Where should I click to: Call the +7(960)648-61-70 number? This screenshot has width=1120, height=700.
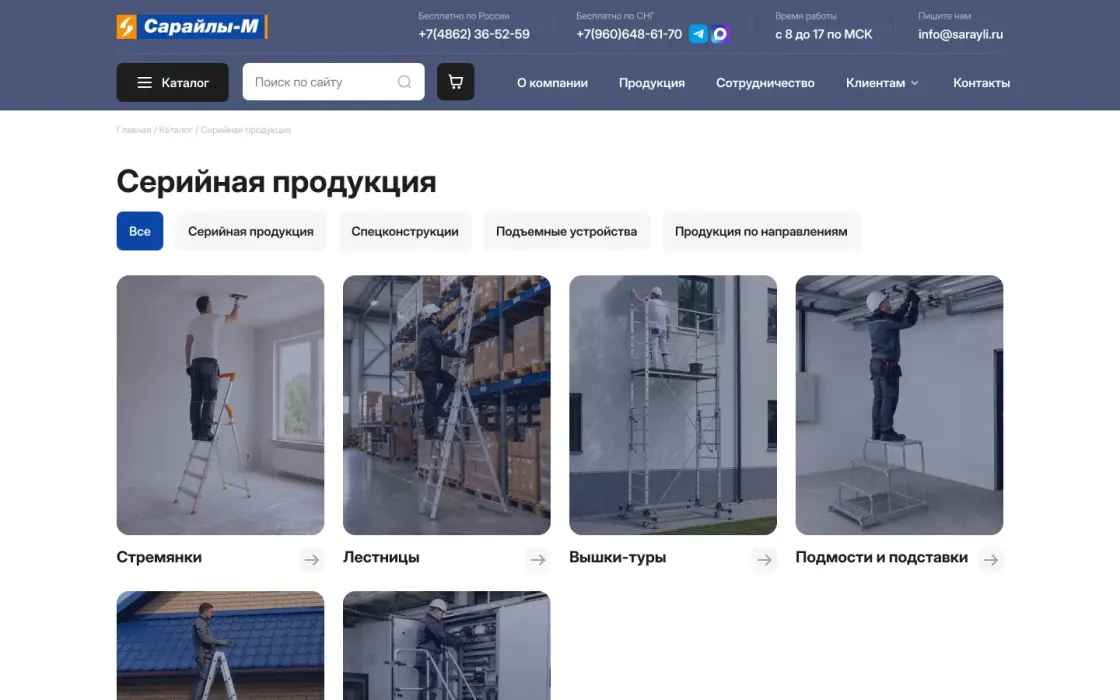tap(629, 34)
